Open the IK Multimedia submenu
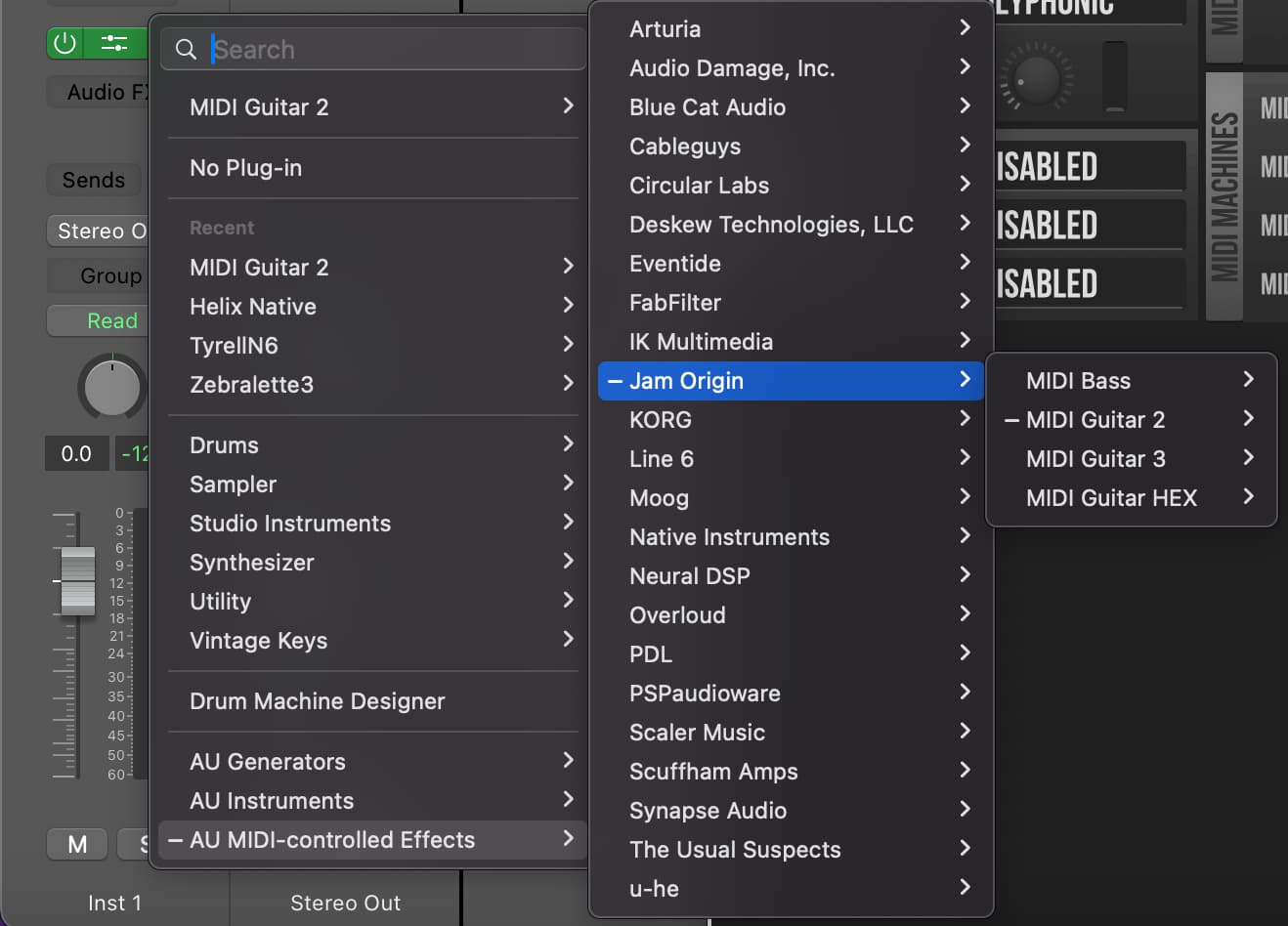 pyautogui.click(x=791, y=341)
